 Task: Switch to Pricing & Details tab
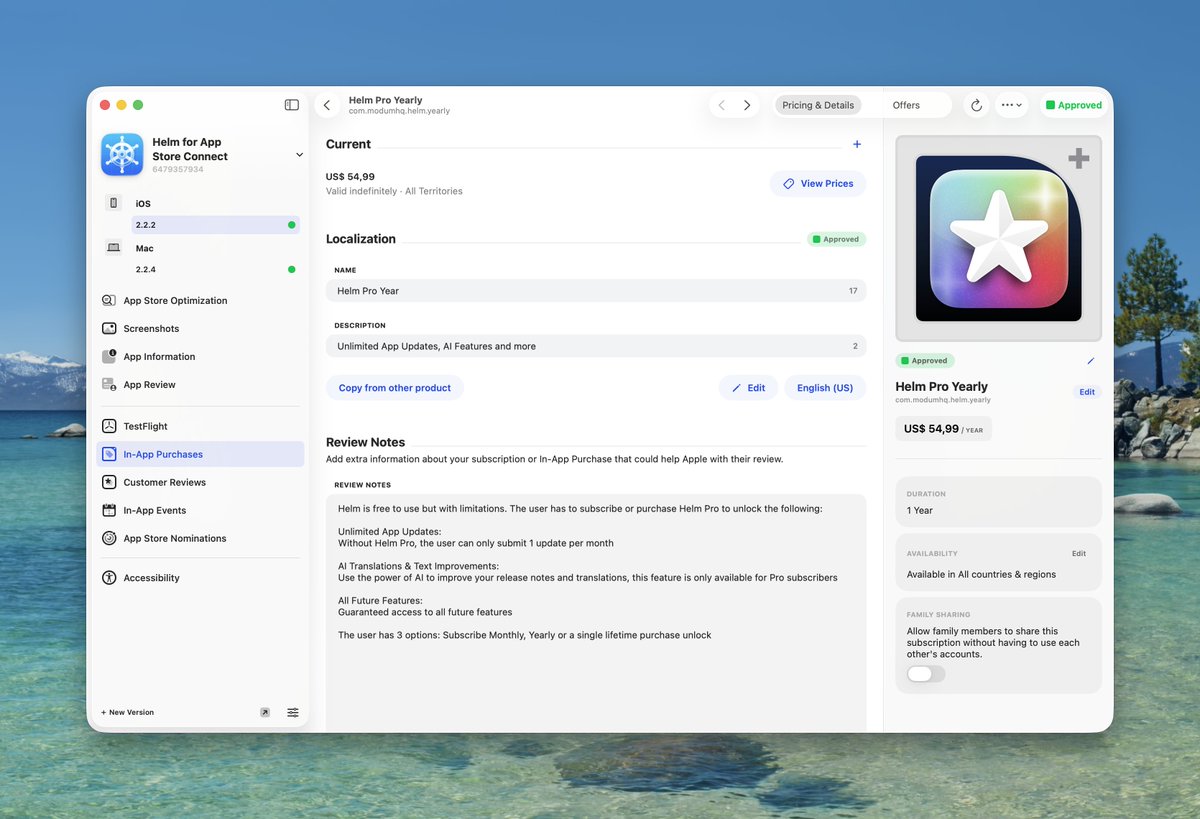coord(818,105)
